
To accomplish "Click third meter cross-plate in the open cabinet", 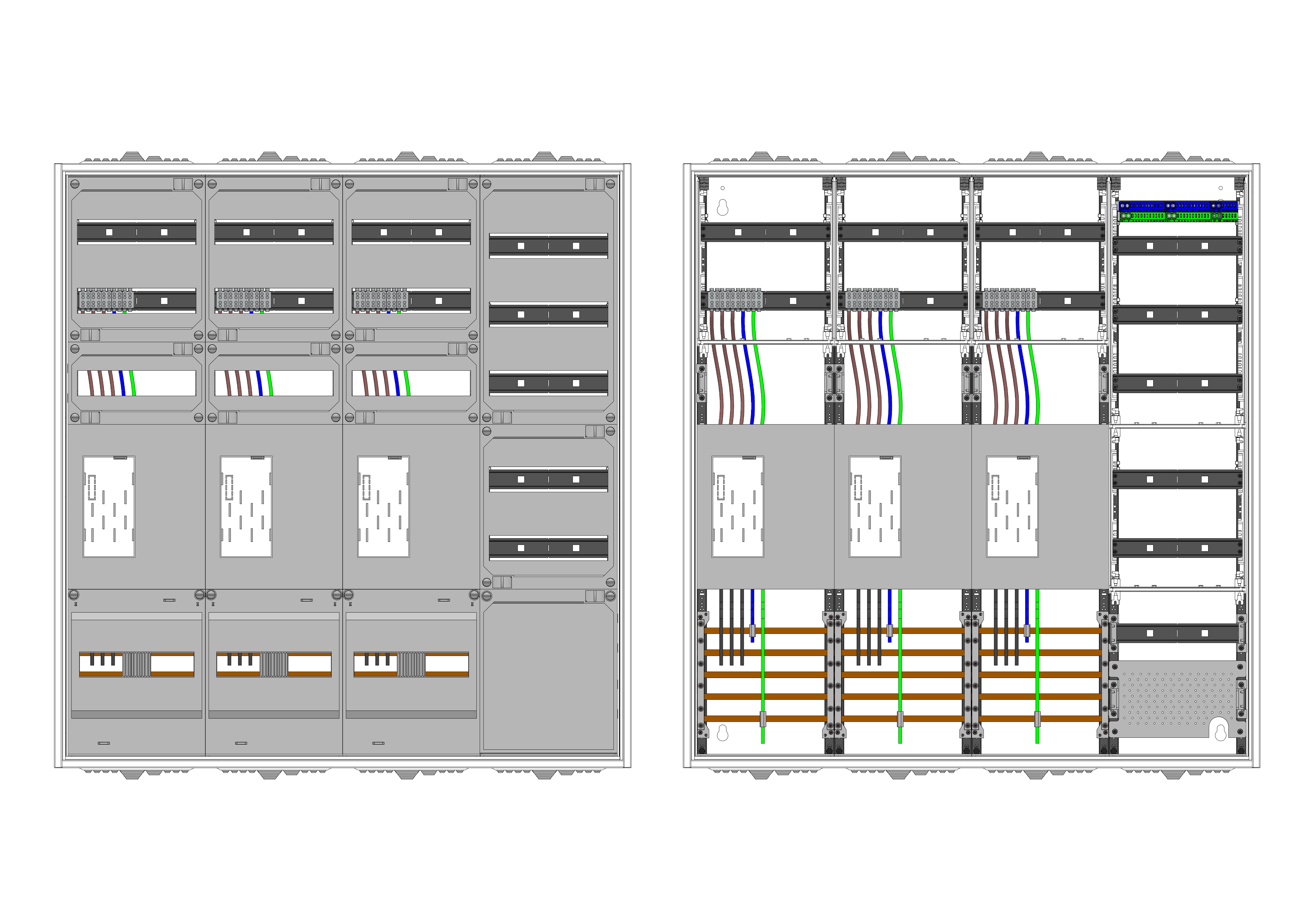I will 1012,506.
